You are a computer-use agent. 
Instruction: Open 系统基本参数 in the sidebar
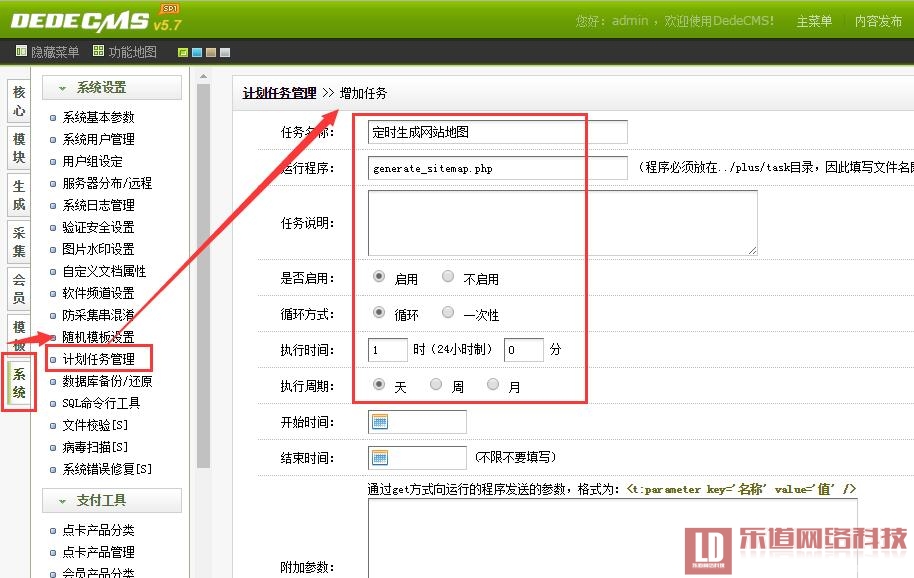(x=99, y=117)
